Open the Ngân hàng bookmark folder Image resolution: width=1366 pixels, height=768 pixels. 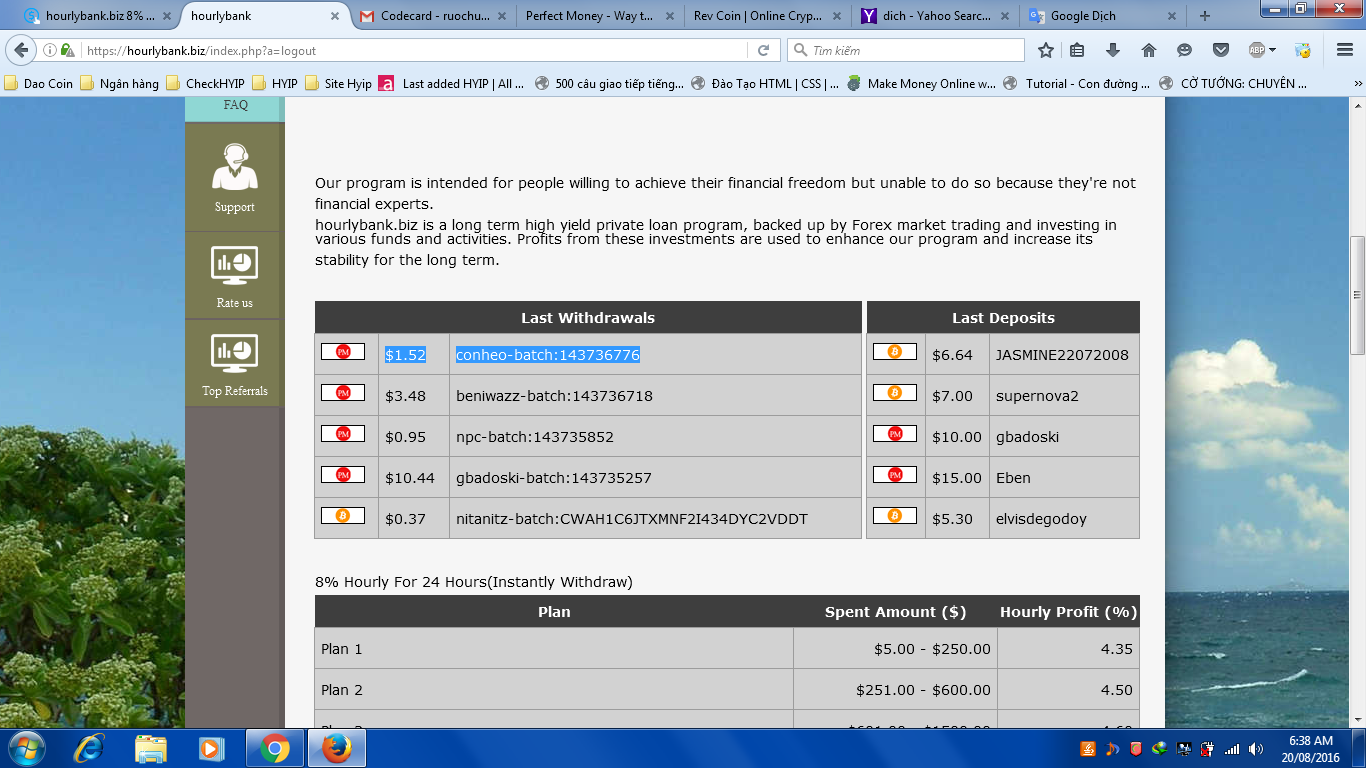(120, 84)
